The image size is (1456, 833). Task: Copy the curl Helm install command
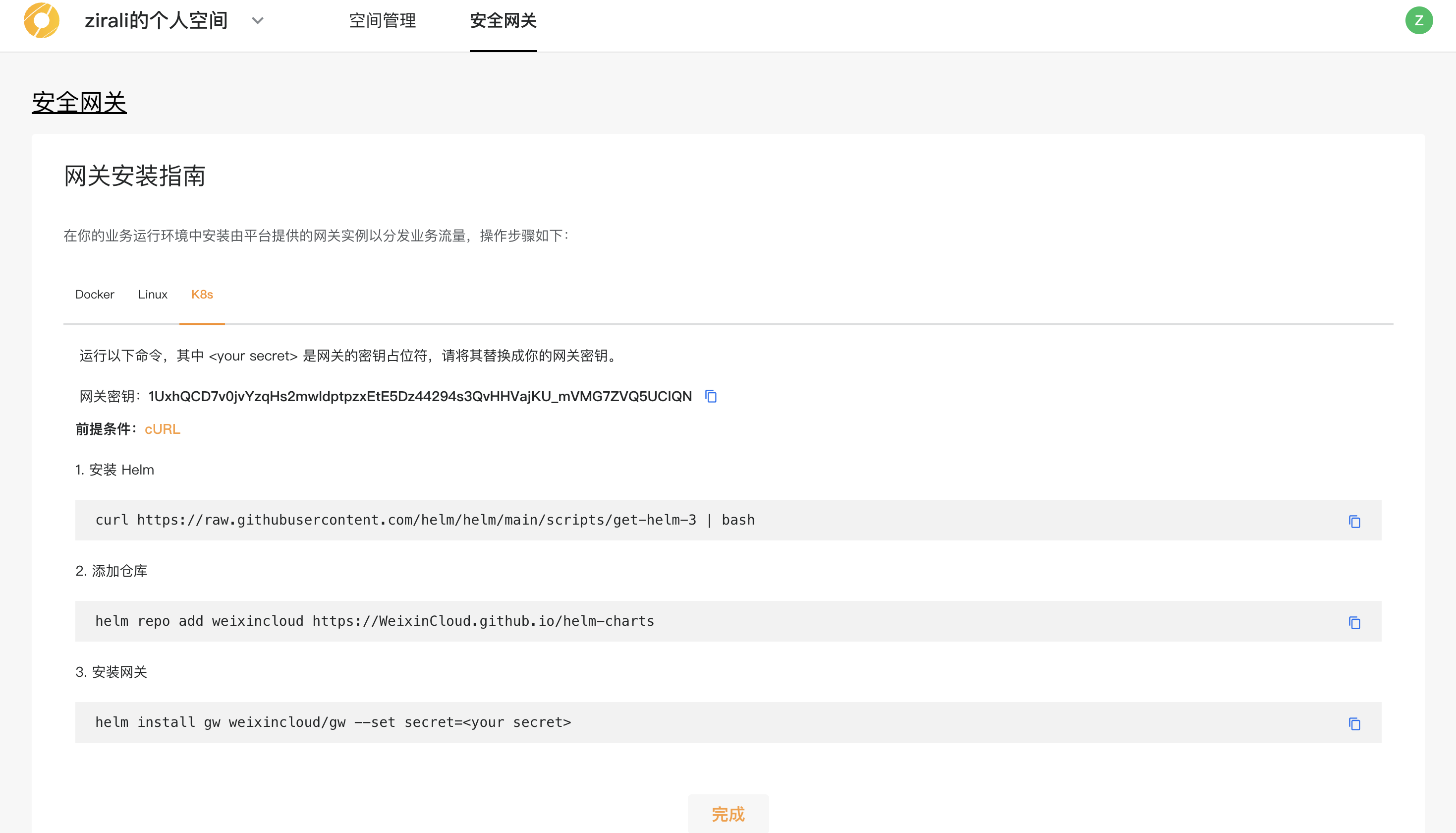[x=1354, y=521]
